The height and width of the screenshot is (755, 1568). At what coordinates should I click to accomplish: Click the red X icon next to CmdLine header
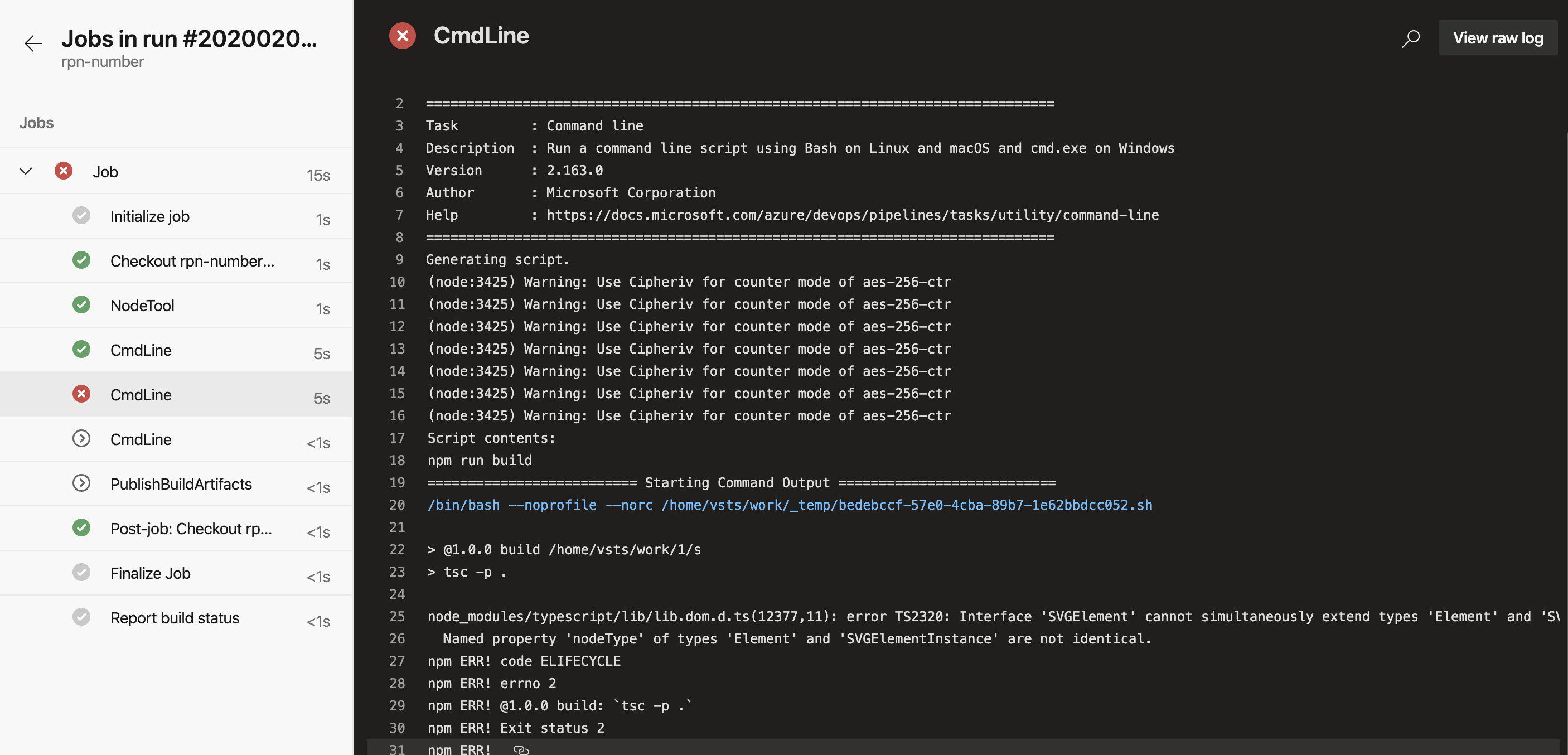tap(403, 35)
